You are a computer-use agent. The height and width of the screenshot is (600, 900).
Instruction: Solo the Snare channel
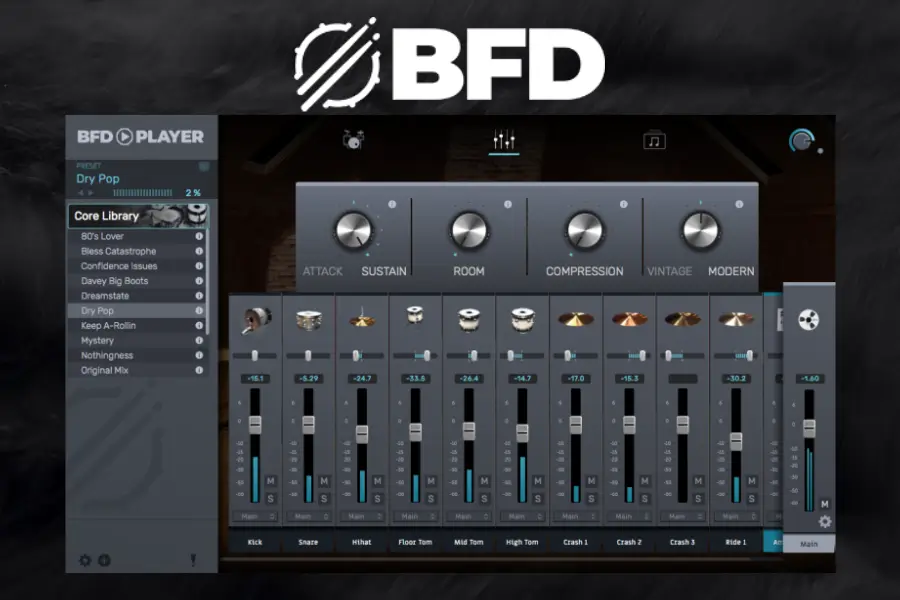click(323, 497)
